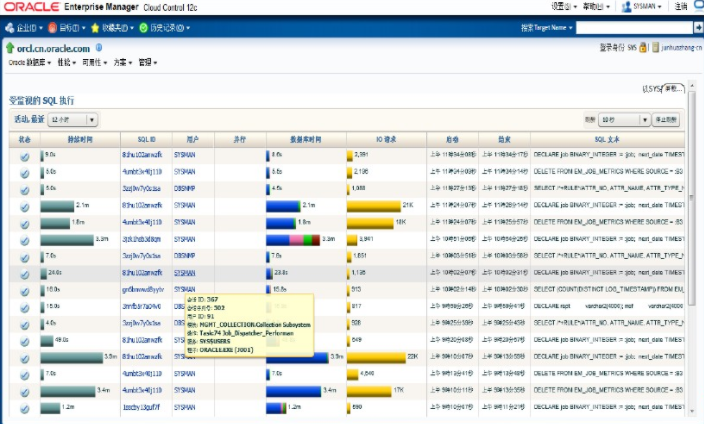The height and width of the screenshot is (424, 704).
Task: Click the SQL 文本 column header
Action: coord(607,139)
